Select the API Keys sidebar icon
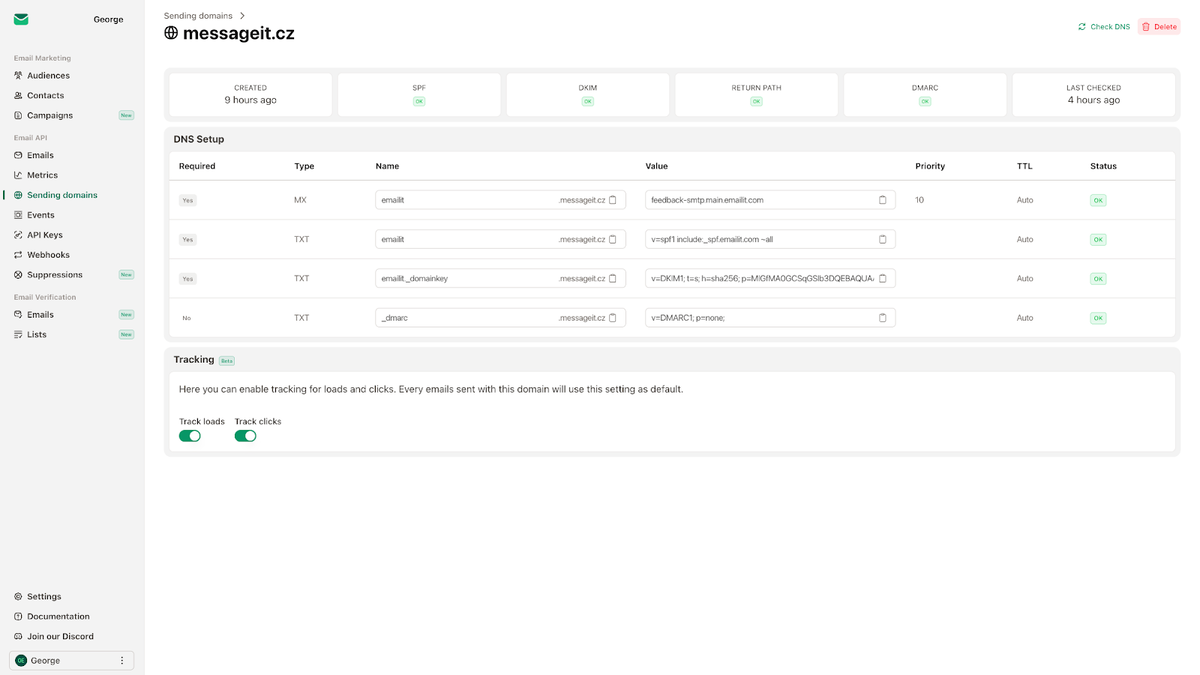The image size is (1200, 675). tap(17, 234)
